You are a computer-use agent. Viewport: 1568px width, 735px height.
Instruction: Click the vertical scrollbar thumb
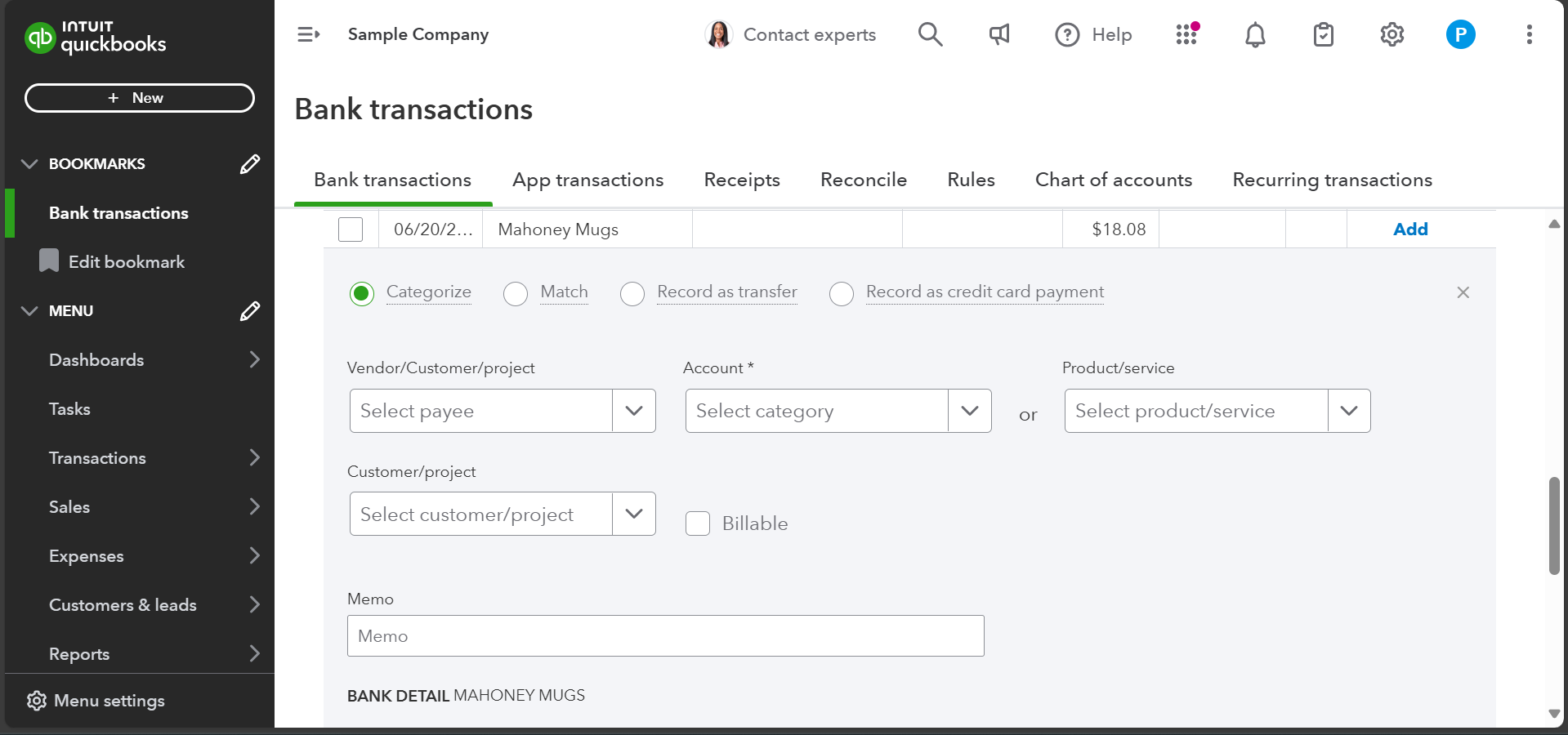pyautogui.click(x=1553, y=525)
